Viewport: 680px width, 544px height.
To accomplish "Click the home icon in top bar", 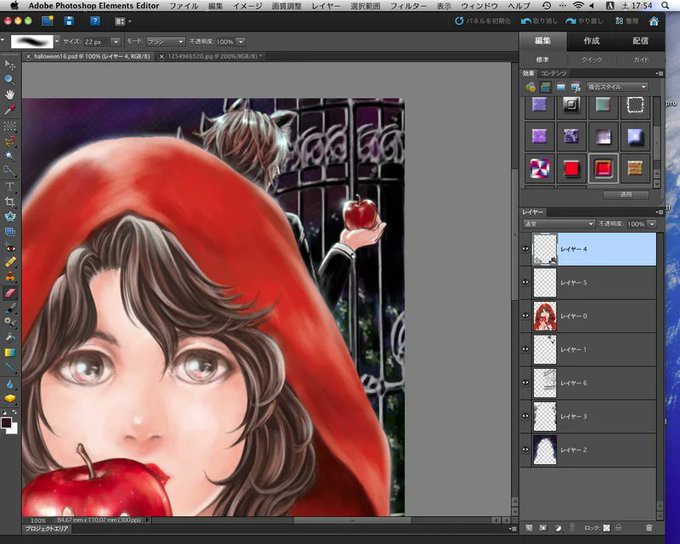I will click(x=653, y=20).
